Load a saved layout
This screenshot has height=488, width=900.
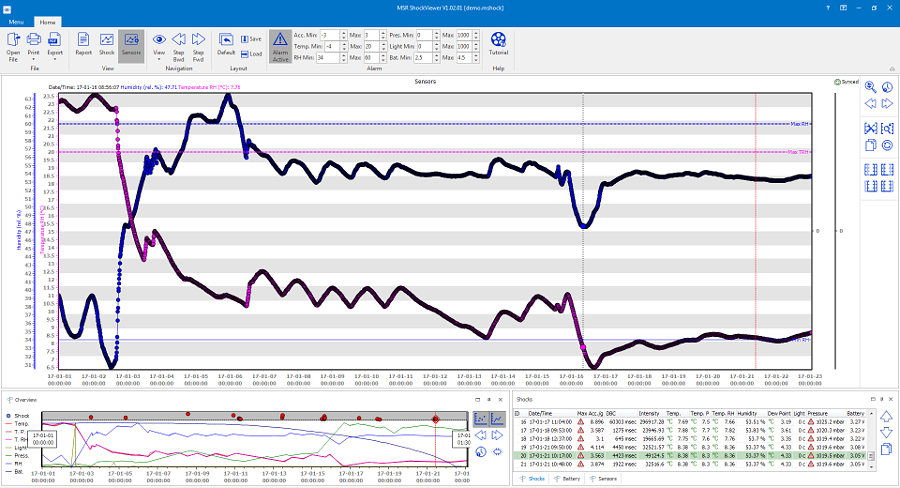point(251,54)
